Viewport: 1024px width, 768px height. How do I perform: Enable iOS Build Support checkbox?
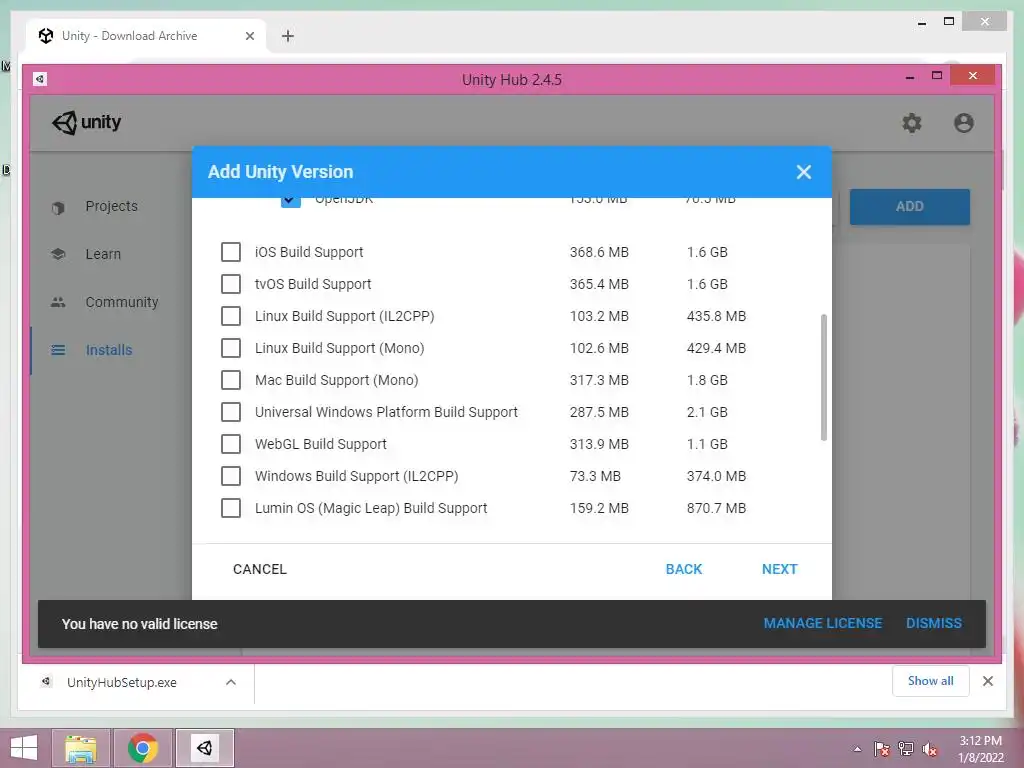point(231,252)
